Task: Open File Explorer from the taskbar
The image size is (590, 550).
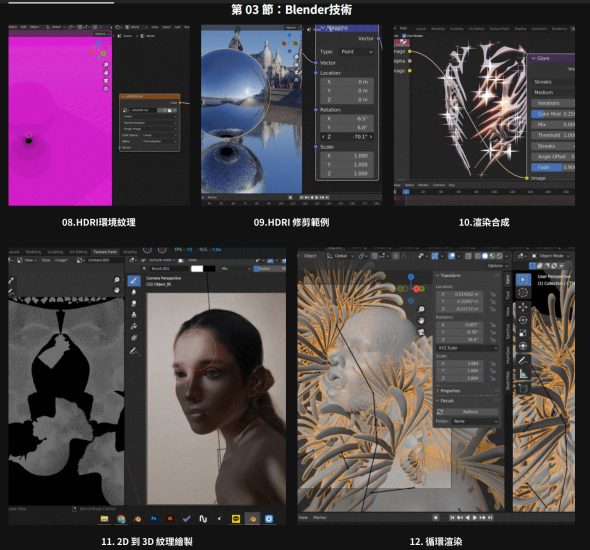Action: 104,519
